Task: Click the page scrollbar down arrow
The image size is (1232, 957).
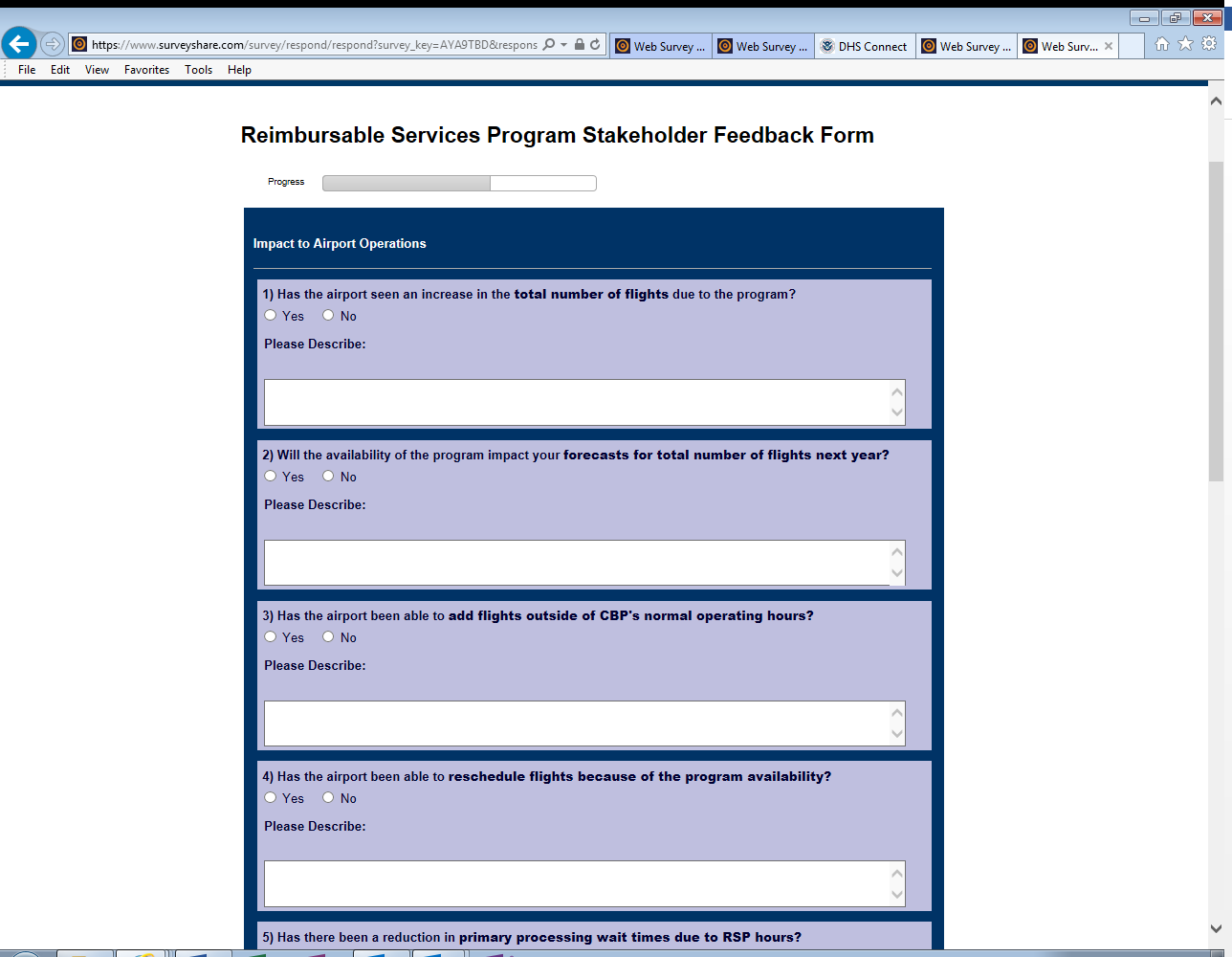Action: coord(1216,928)
